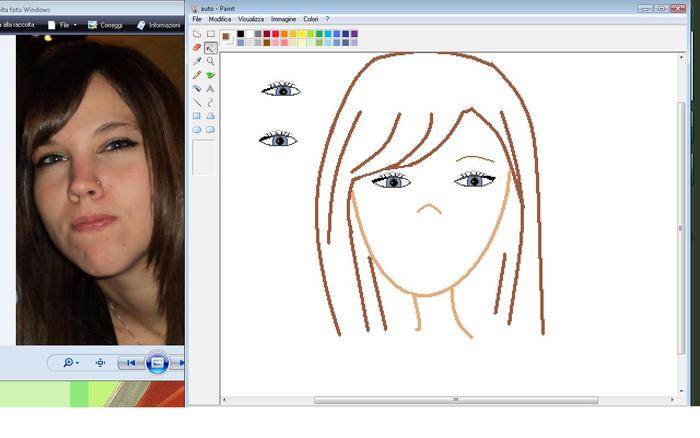Pick the bright yellow swatch
This screenshot has height=438, width=700.
point(302,34)
